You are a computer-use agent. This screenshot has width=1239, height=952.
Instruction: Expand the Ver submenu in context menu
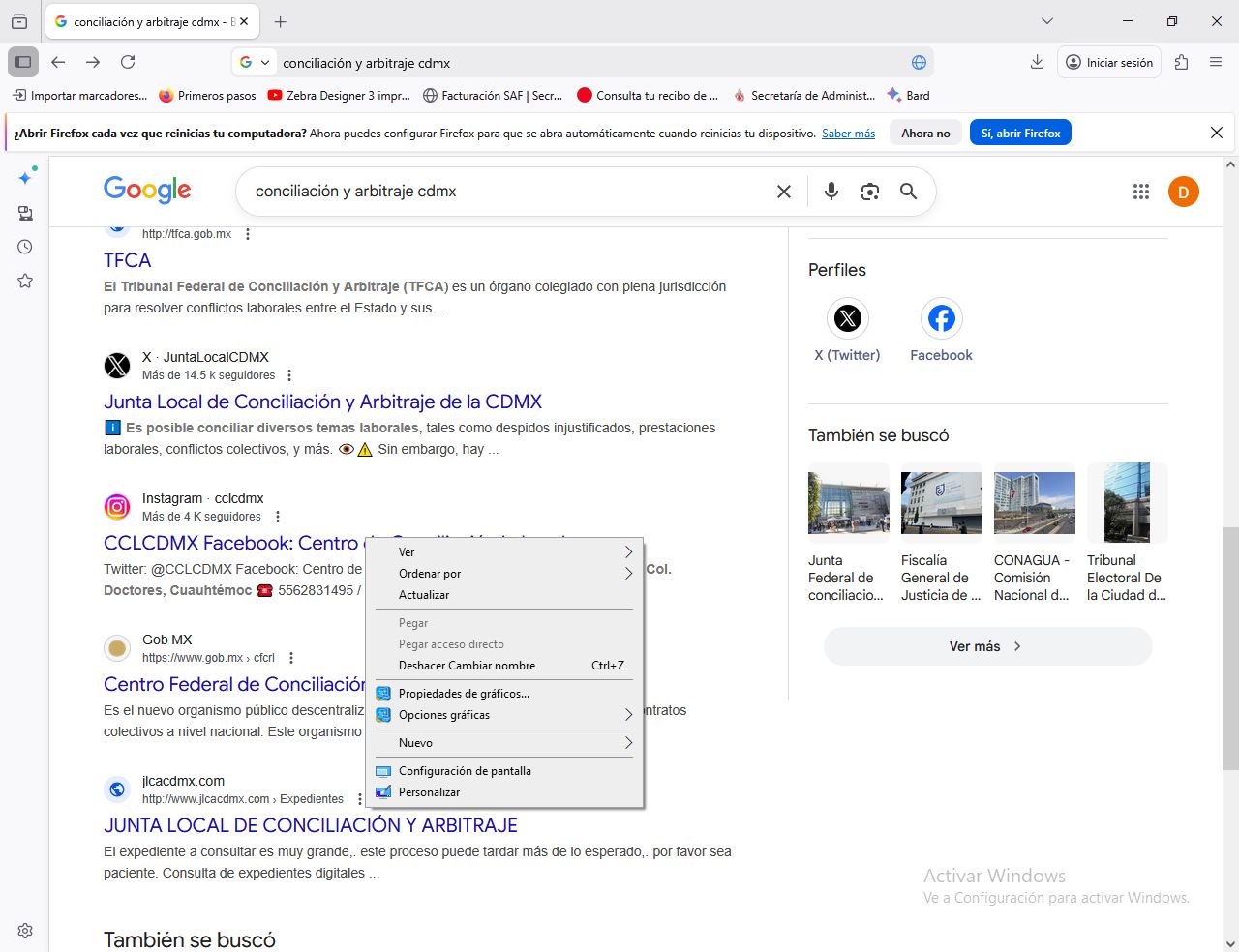coord(627,552)
